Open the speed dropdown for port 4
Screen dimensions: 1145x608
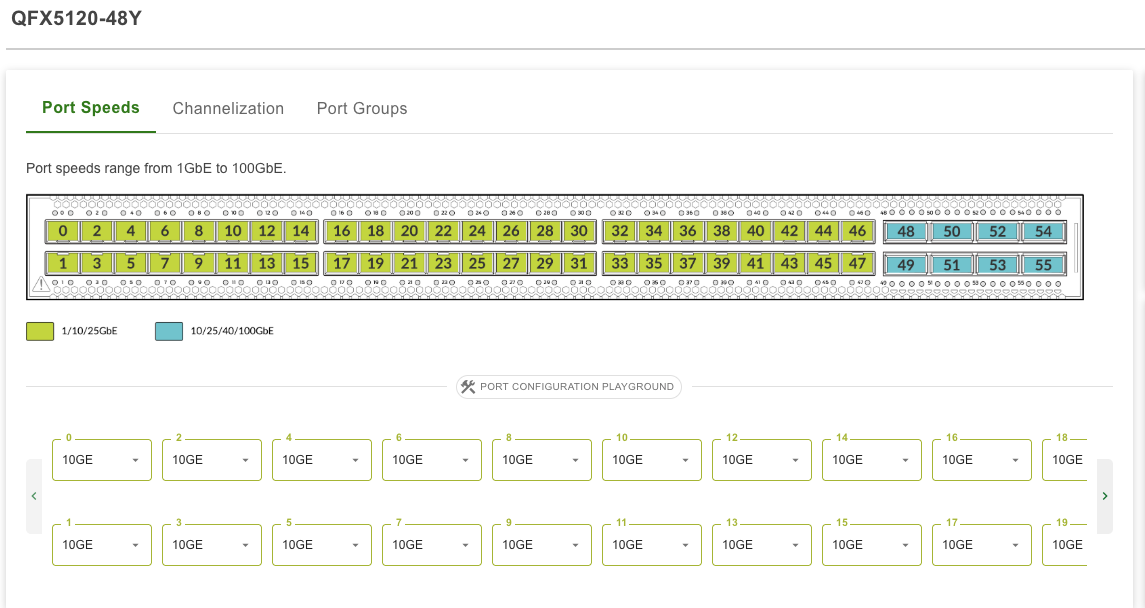point(322,460)
